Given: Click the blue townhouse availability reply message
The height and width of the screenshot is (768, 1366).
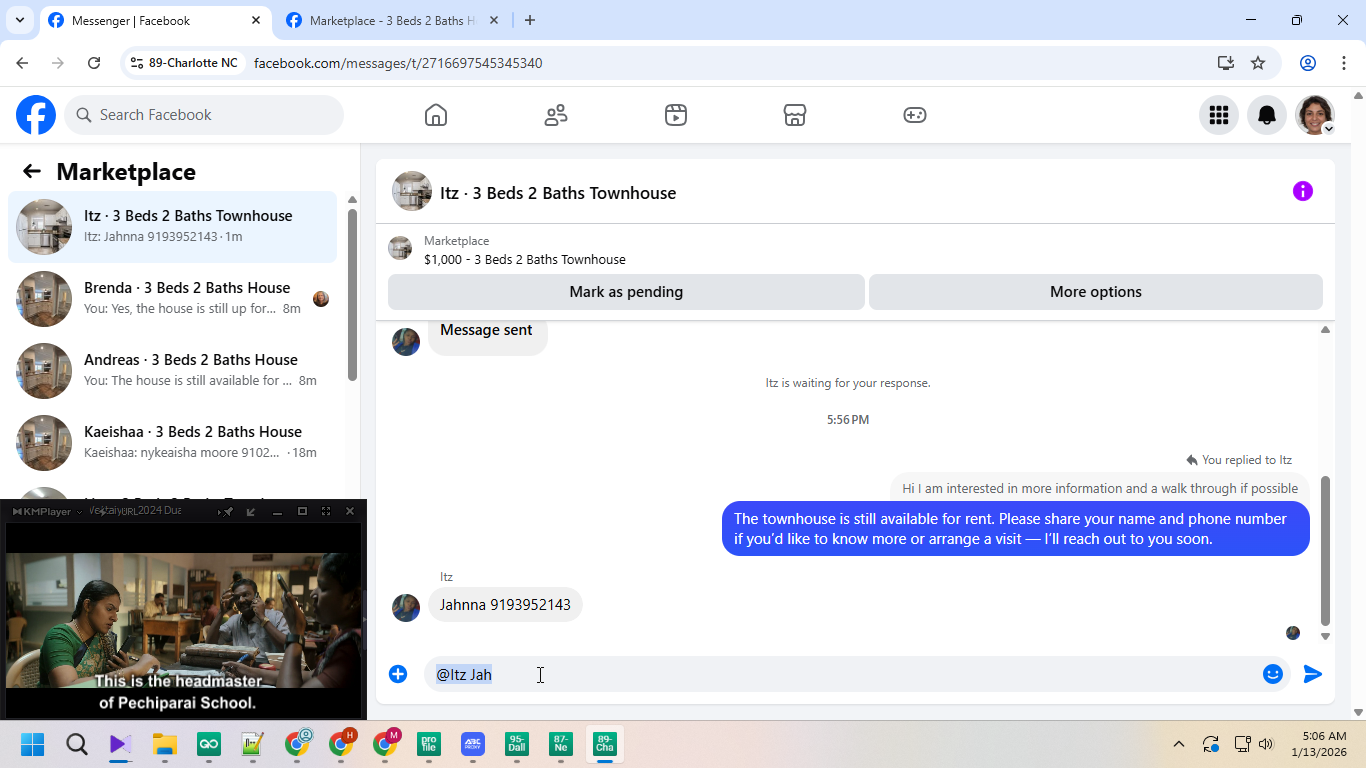Looking at the screenshot, I should (x=1016, y=528).
